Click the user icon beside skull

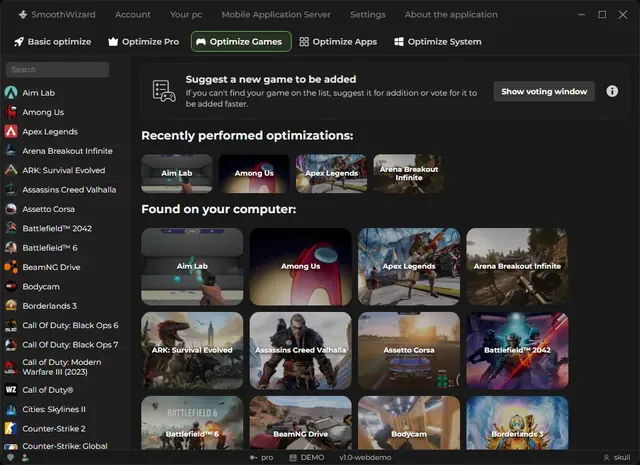607,458
